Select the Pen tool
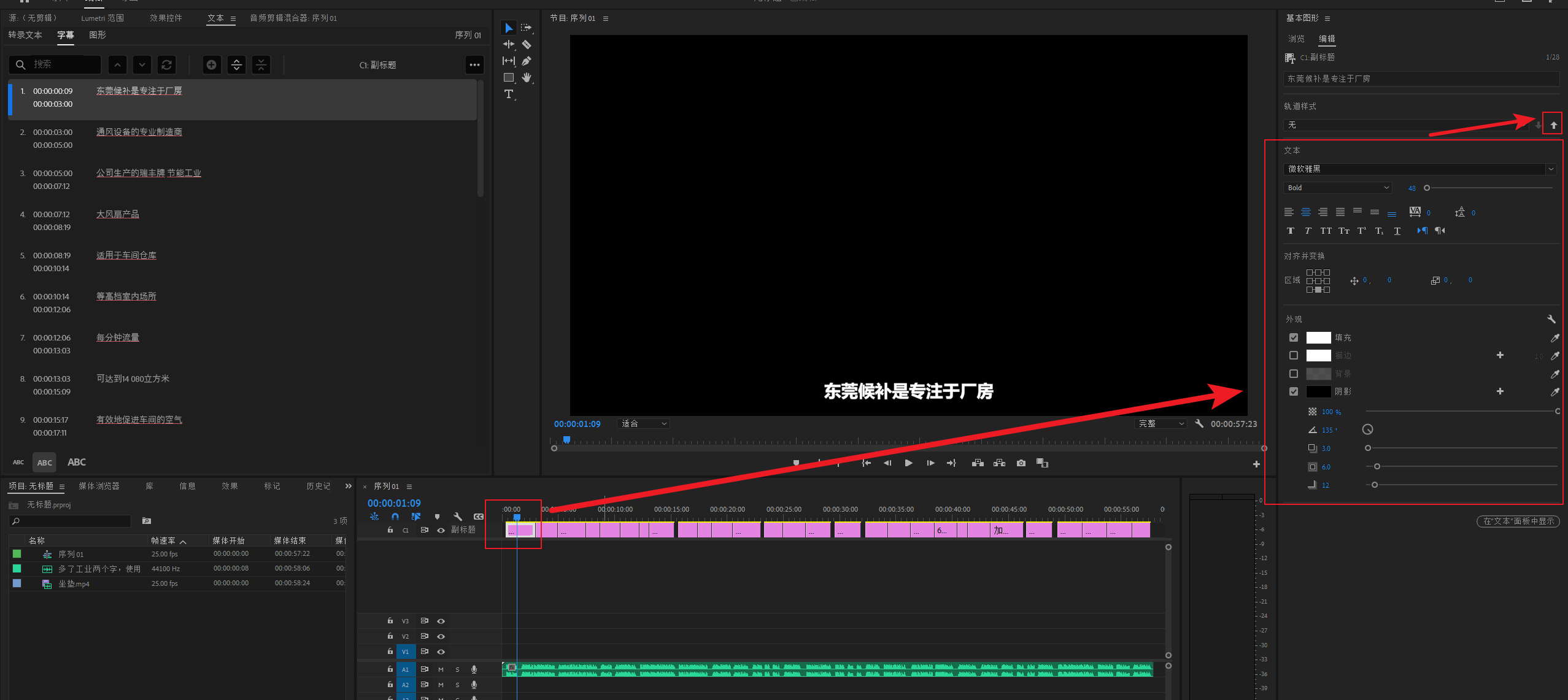 pos(527,61)
